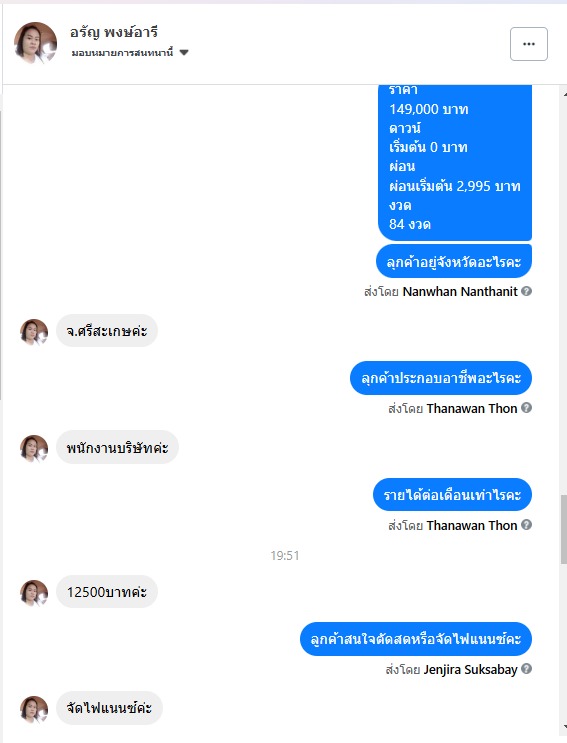567x743 pixels.
Task: Click the price details message with 149,000 บาท
Action: 455,162
